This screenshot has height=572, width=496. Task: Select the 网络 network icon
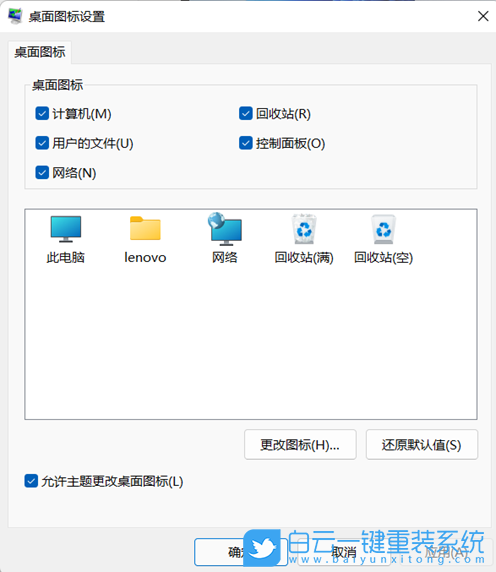coord(225,229)
